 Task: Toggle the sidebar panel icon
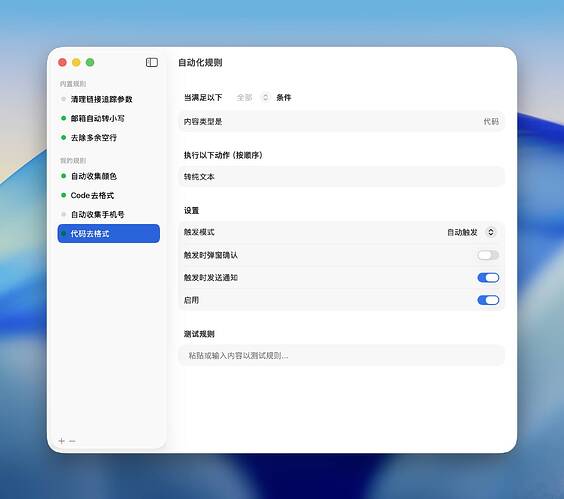[151, 62]
